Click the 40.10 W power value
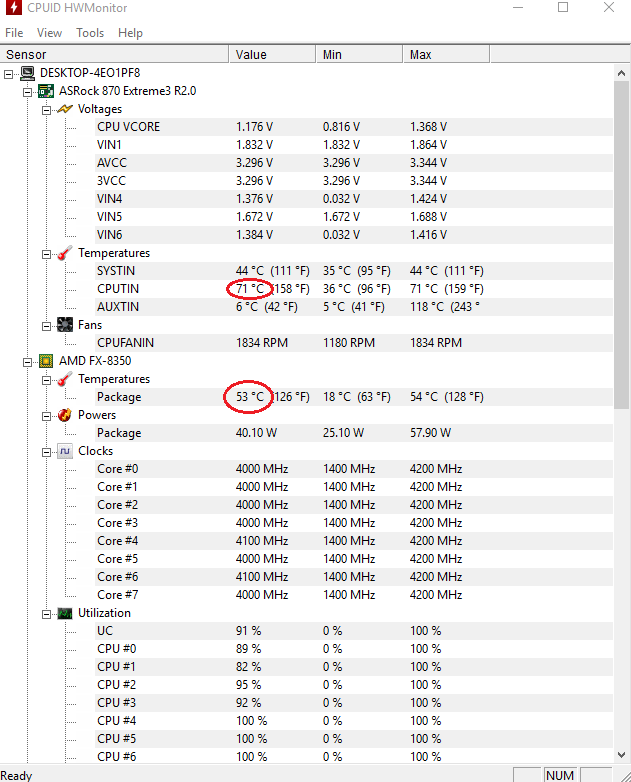 pyautogui.click(x=256, y=433)
